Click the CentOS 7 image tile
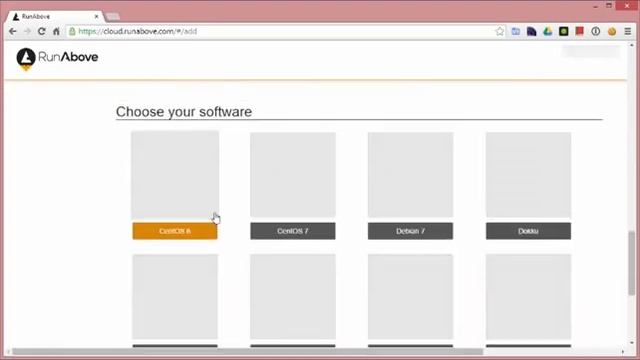This screenshot has height=360, width=640. [x=293, y=175]
